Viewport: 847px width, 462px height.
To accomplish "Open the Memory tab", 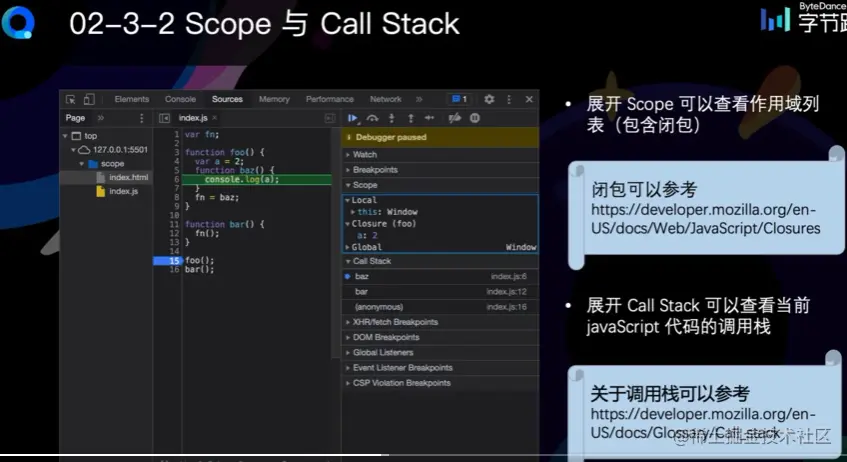I will pos(274,99).
